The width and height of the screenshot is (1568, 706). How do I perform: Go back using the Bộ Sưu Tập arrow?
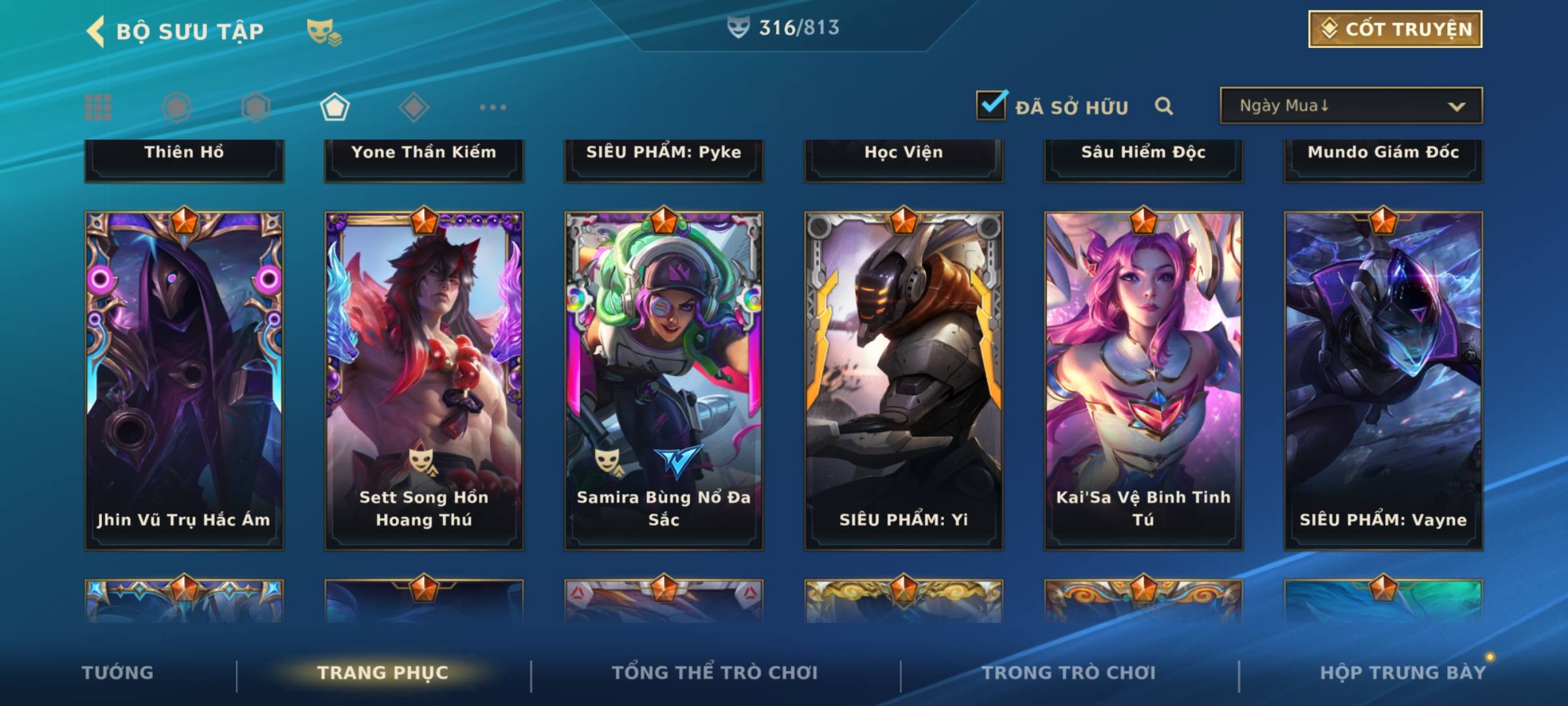96,31
